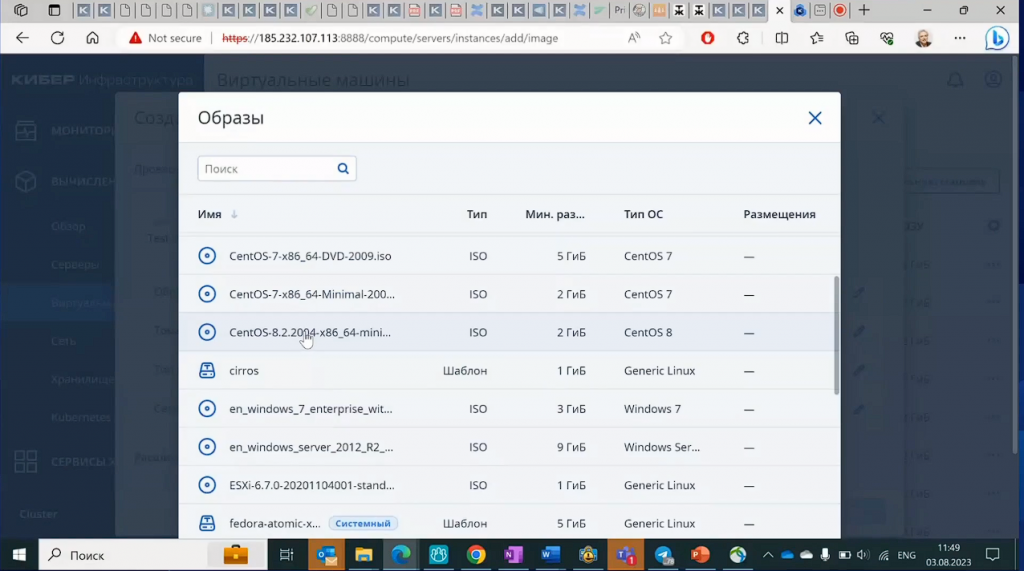
Task: Click the taskbar Поиск search box
Action: point(152,555)
